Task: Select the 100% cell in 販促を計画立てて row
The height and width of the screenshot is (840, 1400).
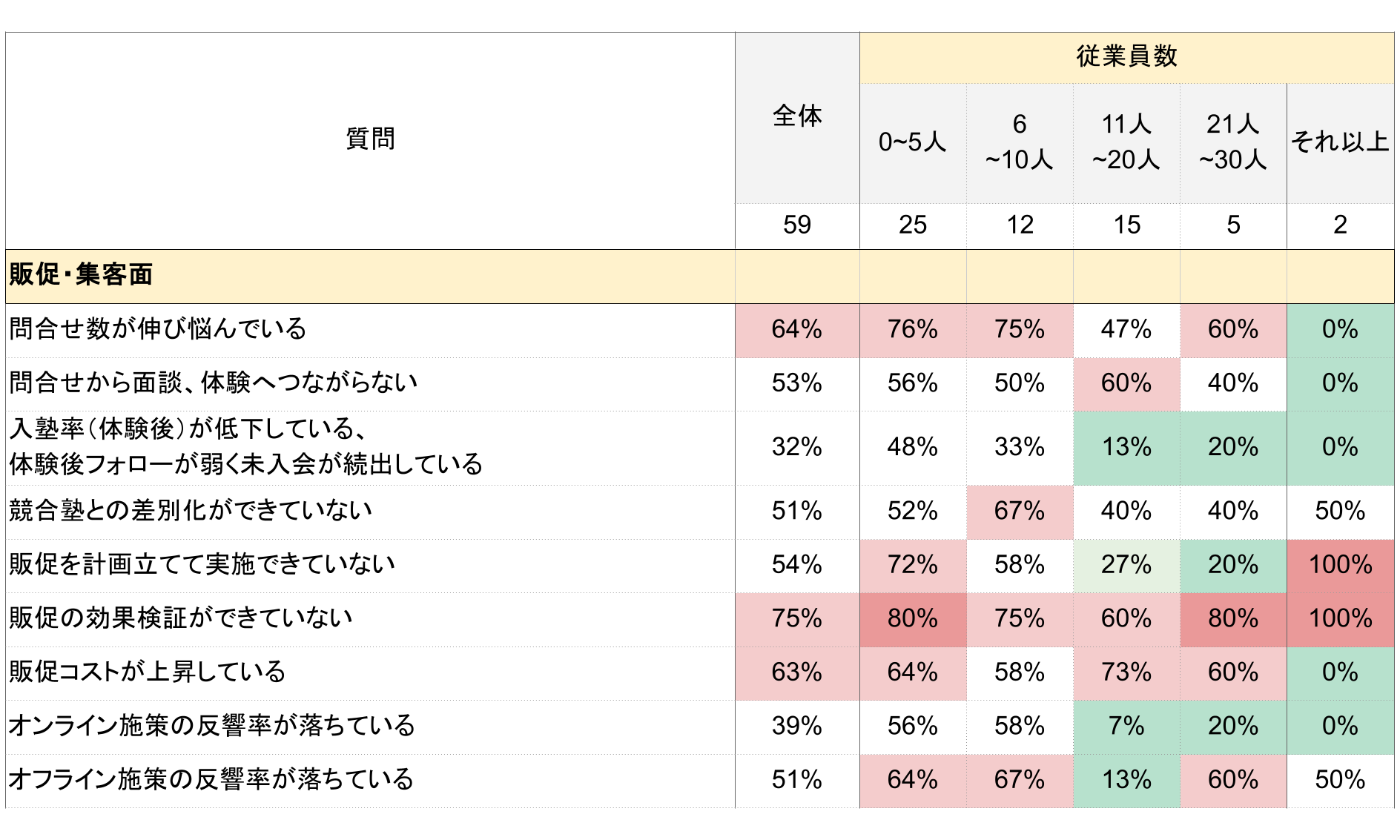Action: (1340, 565)
